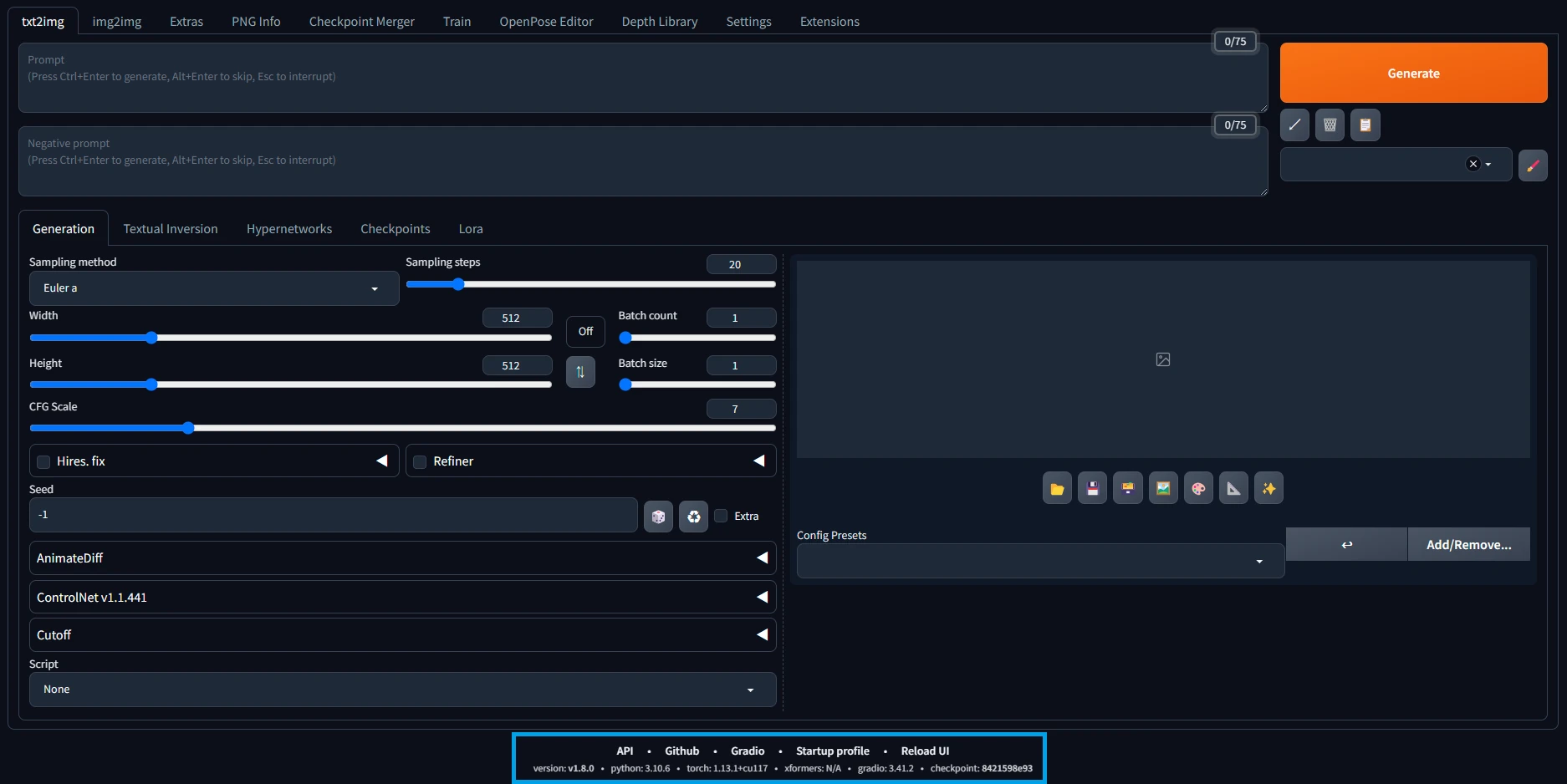Toggle the Off aspect ratio lock button
1567x784 pixels.
tap(585, 332)
